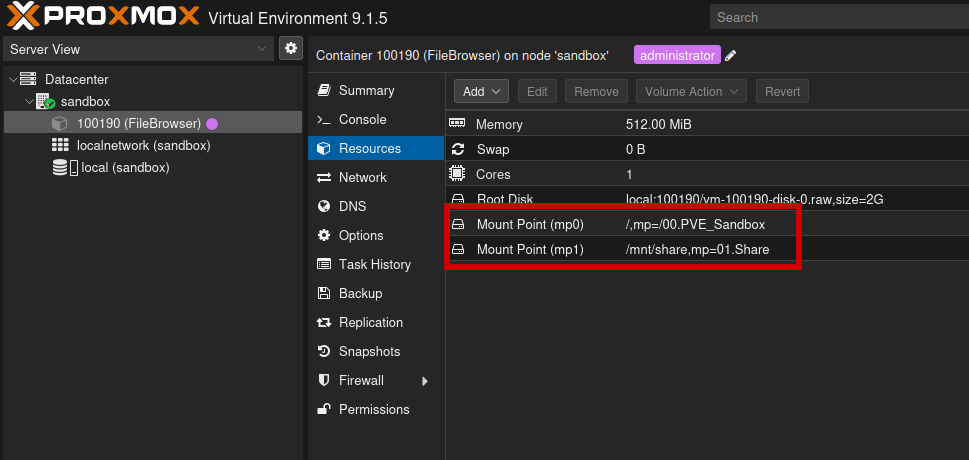Viewport: 969px width, 460px height.
Task: Click the Memory row chip icon
Action: 458,124
